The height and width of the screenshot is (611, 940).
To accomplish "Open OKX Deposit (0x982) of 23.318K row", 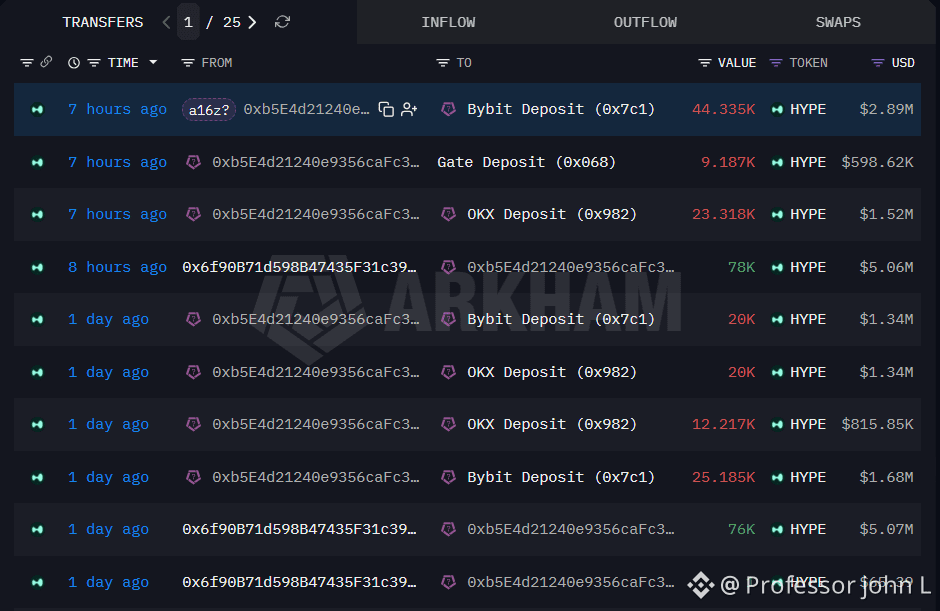I will pos(552,214).
